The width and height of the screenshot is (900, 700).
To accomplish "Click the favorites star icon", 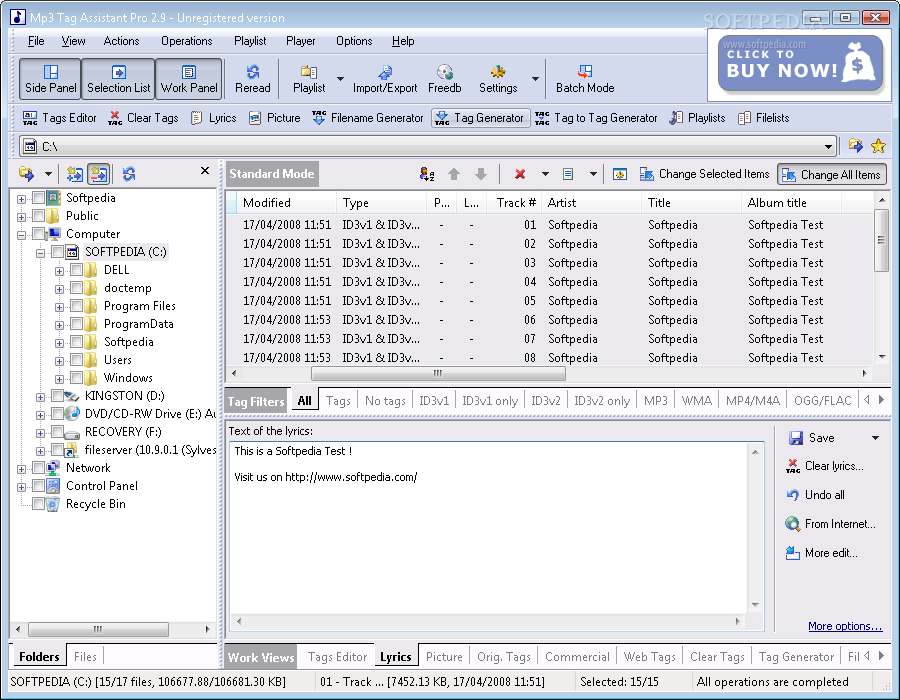I will click(x=878, y=146).
